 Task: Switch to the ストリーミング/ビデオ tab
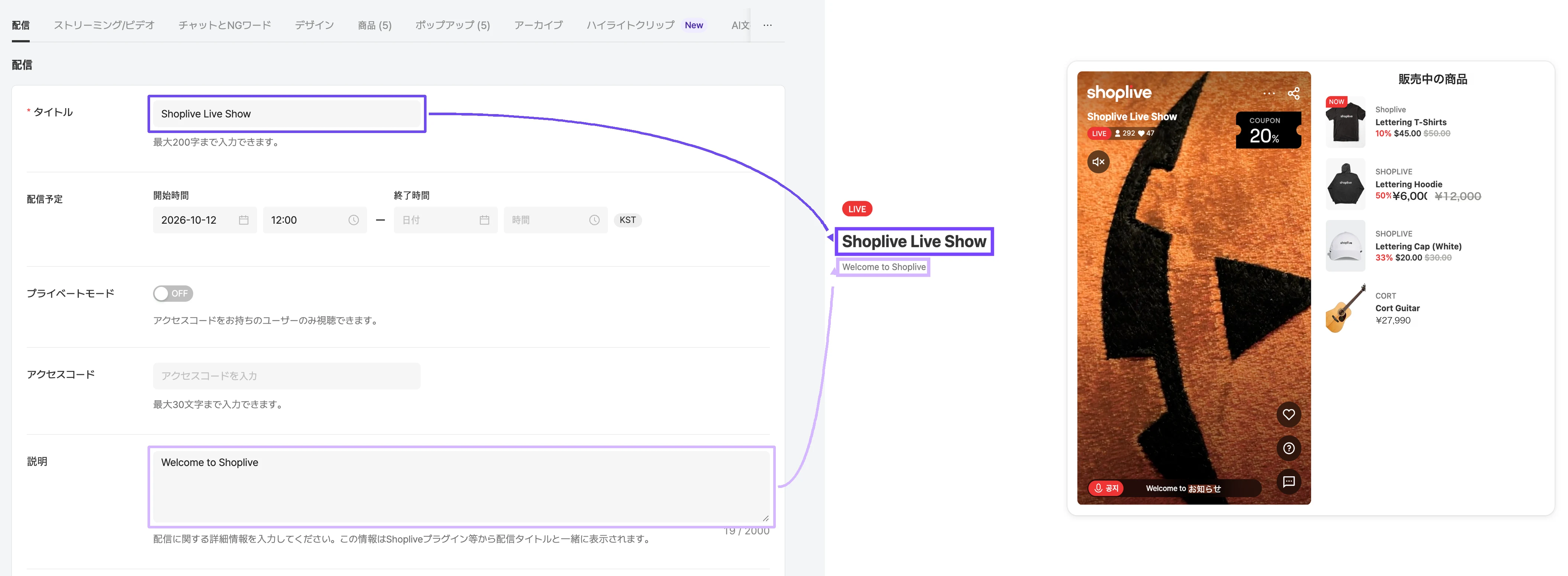click(x=104, y=25)
